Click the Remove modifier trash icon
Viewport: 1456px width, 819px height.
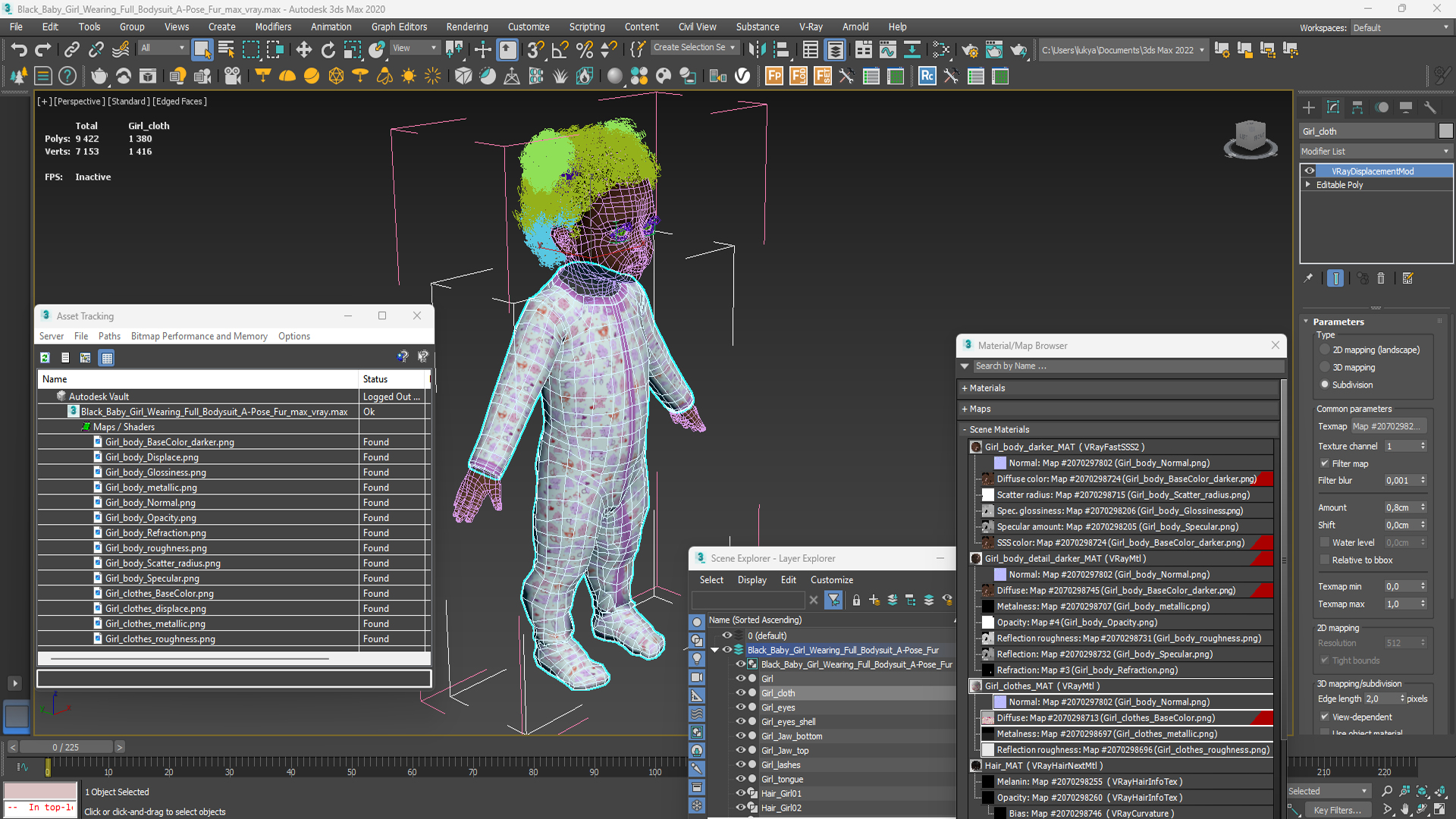click(1381, 278)
